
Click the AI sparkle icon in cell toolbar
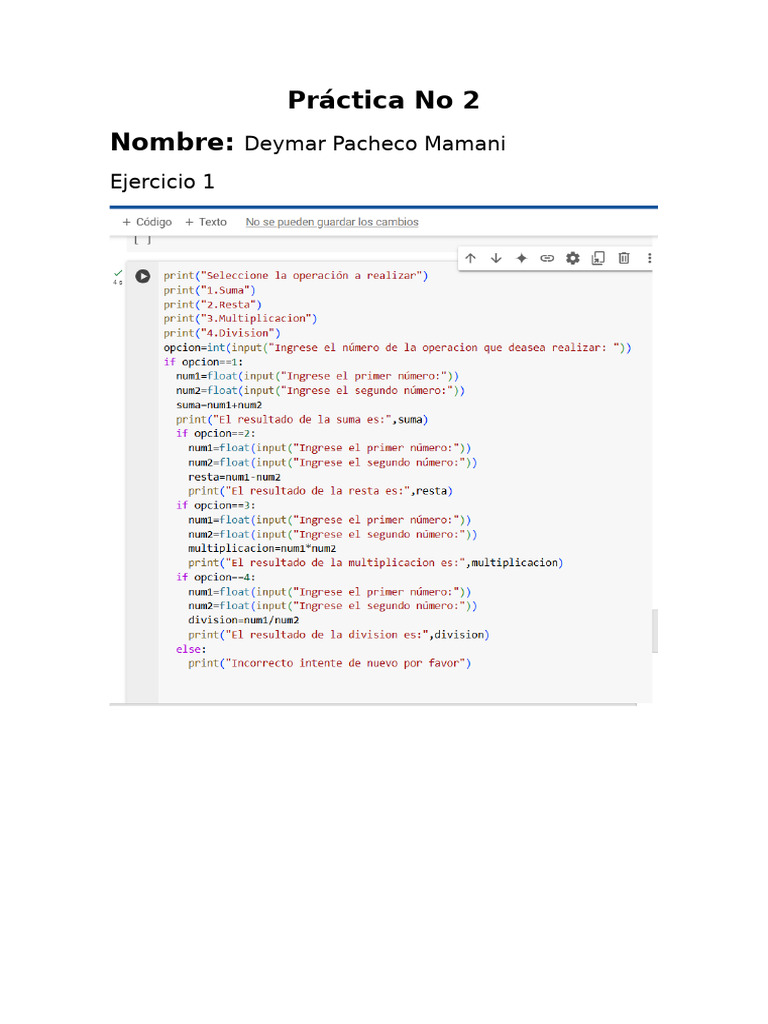click(521, 258)
